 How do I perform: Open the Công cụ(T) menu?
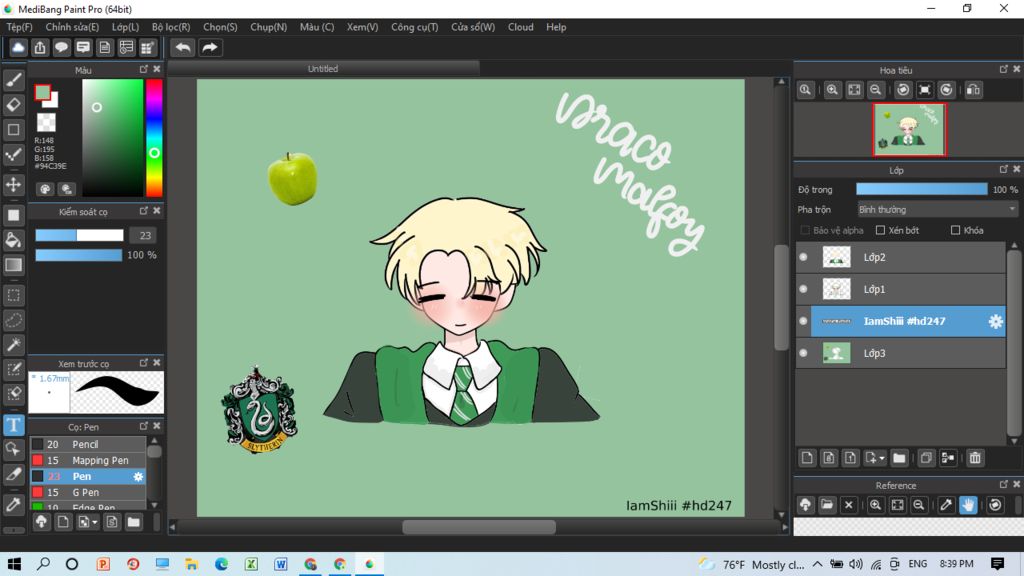click(415, 27)
